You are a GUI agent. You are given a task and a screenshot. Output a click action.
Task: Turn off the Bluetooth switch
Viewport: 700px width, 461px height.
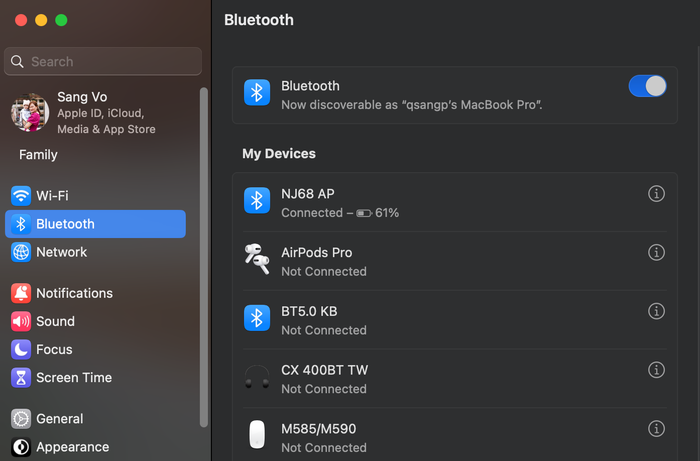[647, 86]
